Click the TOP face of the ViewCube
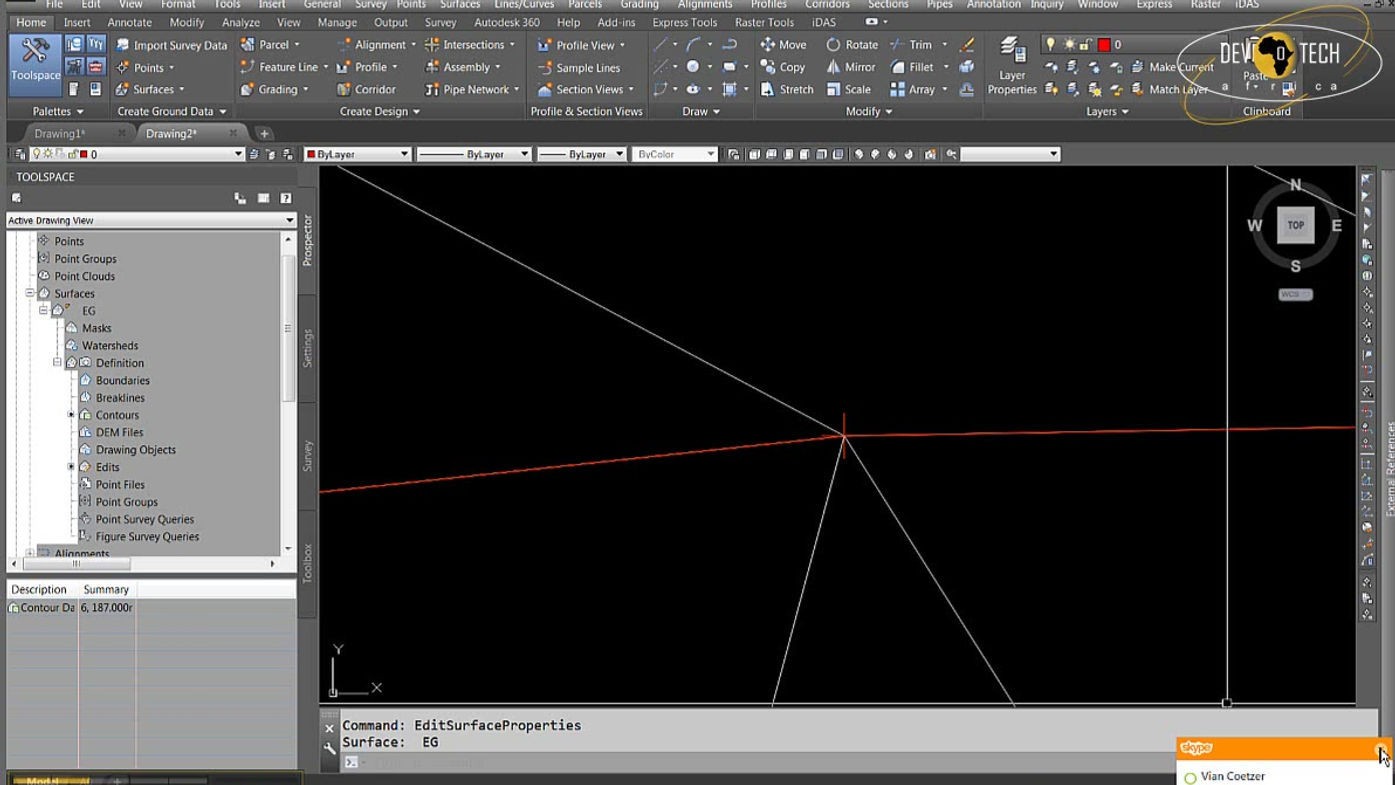The width and height of the screenshot is (1395, 785). [x=1295, y=226]
